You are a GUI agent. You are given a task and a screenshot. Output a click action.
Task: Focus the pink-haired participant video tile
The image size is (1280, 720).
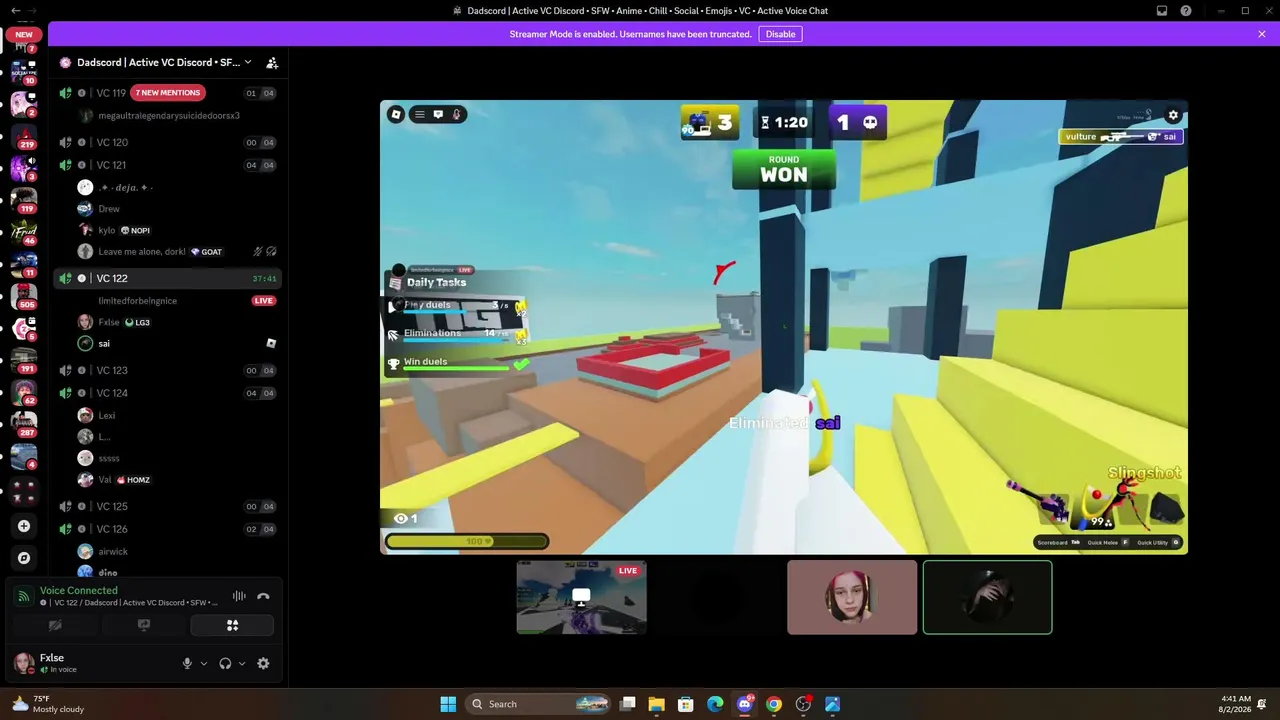[852, 597]
